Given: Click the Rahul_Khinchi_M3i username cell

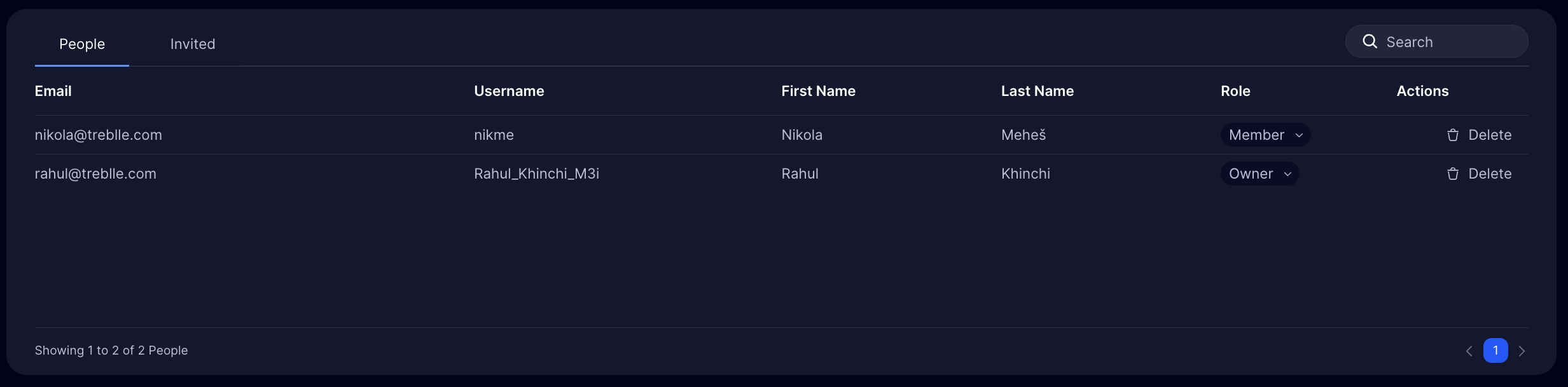Looking at the screenshot, I should point(536,174).
